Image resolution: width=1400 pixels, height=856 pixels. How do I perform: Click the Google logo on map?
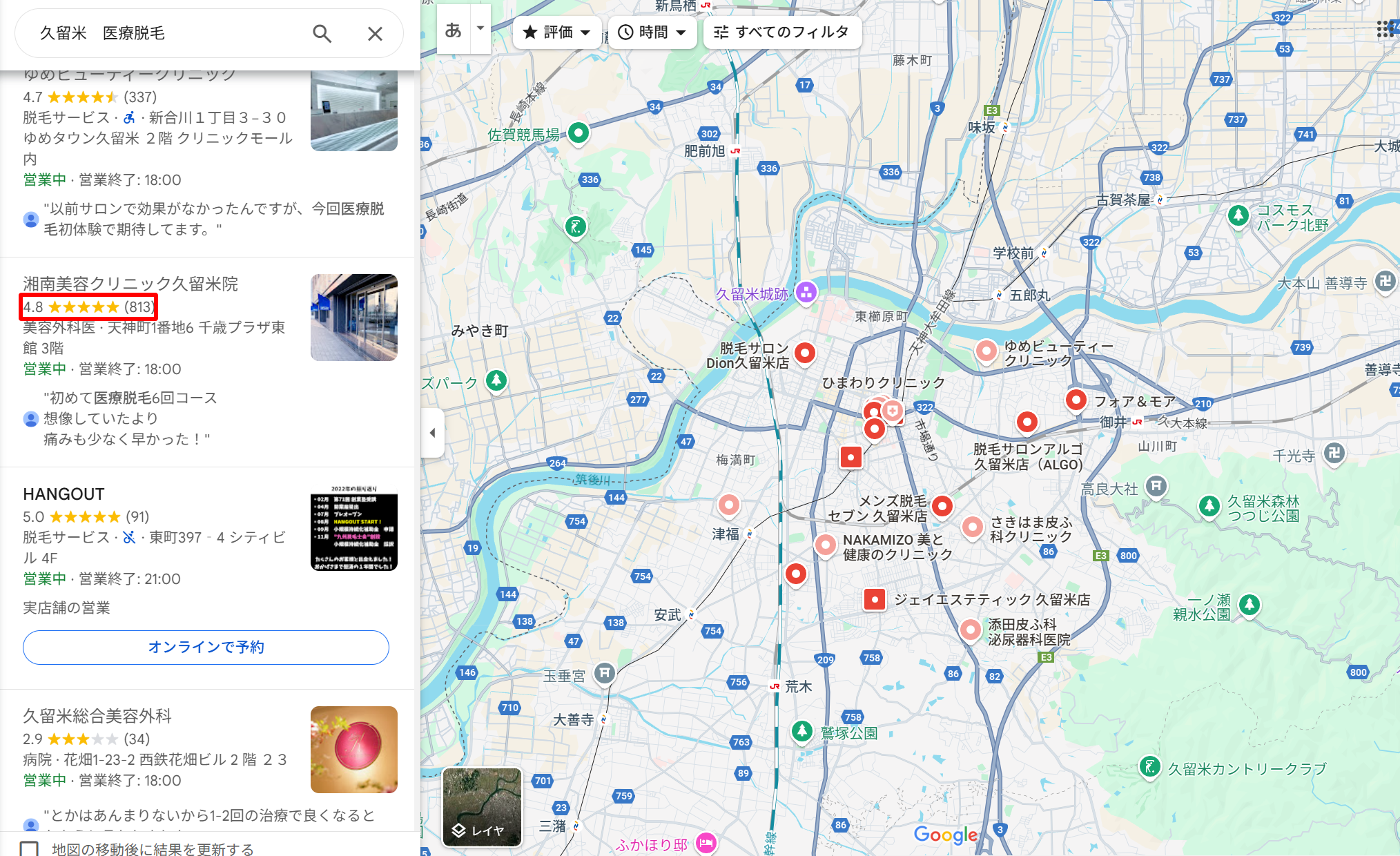pos(945,835)
